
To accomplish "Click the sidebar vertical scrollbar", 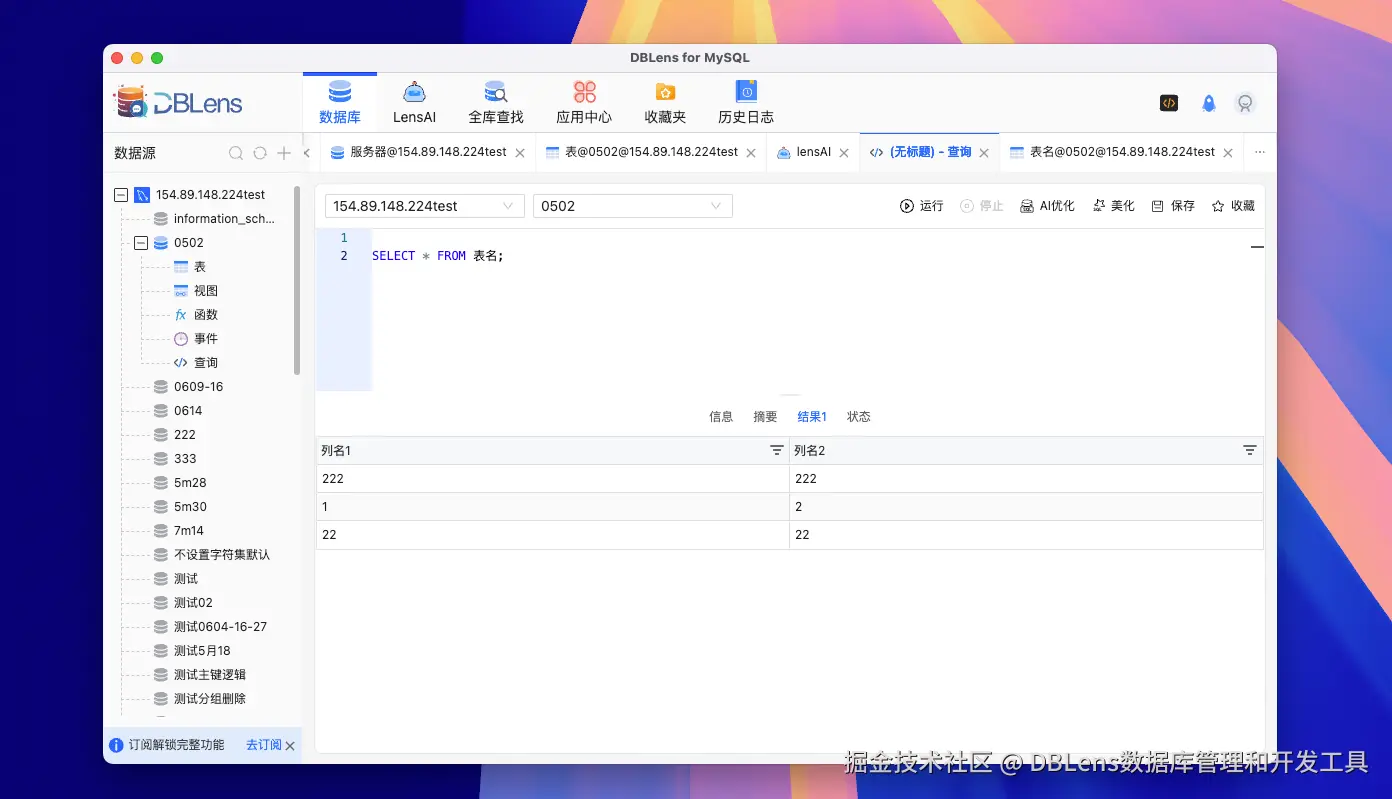I will (x=297, y=280).
